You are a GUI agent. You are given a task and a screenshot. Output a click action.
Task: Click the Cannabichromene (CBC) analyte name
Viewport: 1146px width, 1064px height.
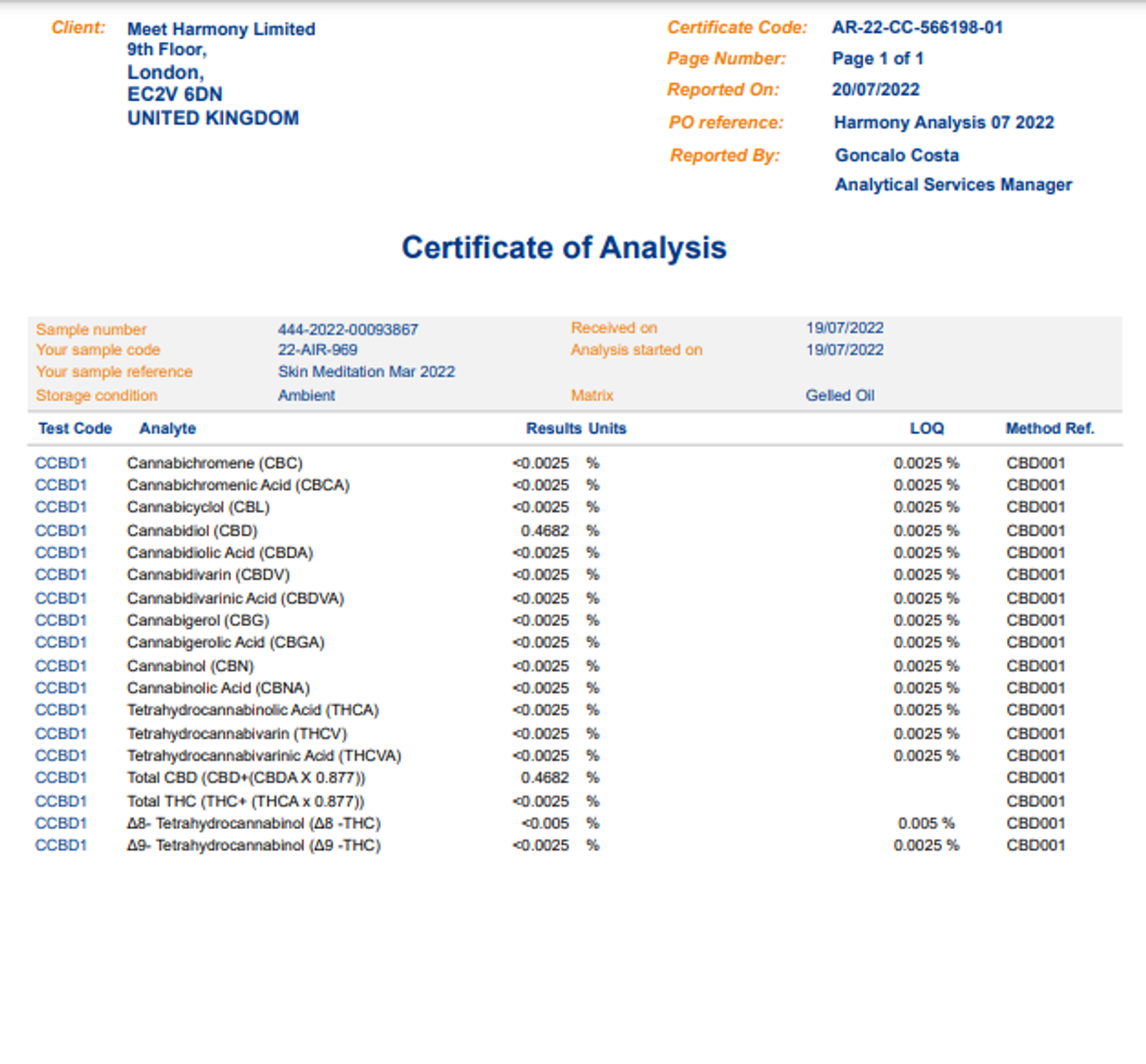tap(214, 464)
